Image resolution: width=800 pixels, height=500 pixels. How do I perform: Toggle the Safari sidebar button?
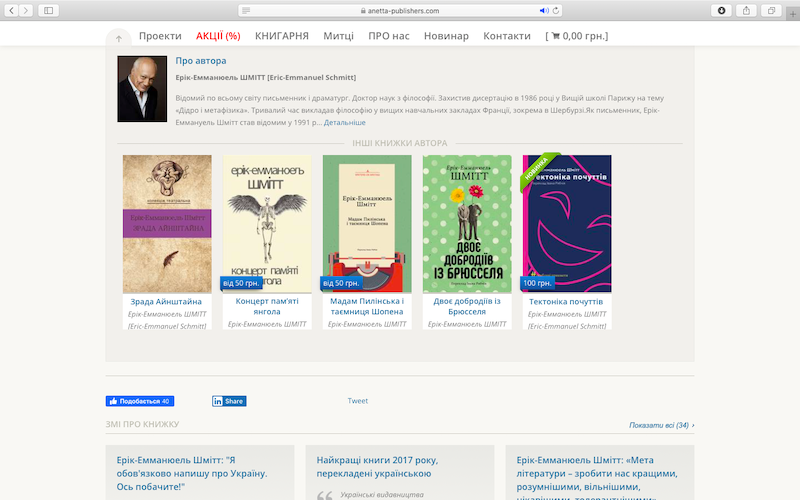point(48,10)
